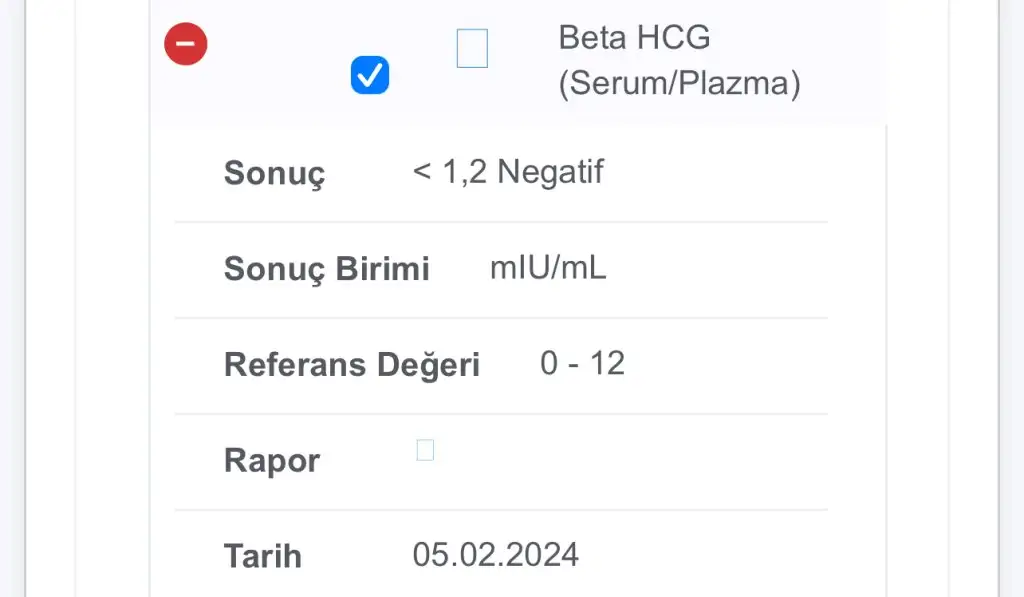
Task: Click the Tarih field label
Action: pyautogui.click(x=263, y=556)
